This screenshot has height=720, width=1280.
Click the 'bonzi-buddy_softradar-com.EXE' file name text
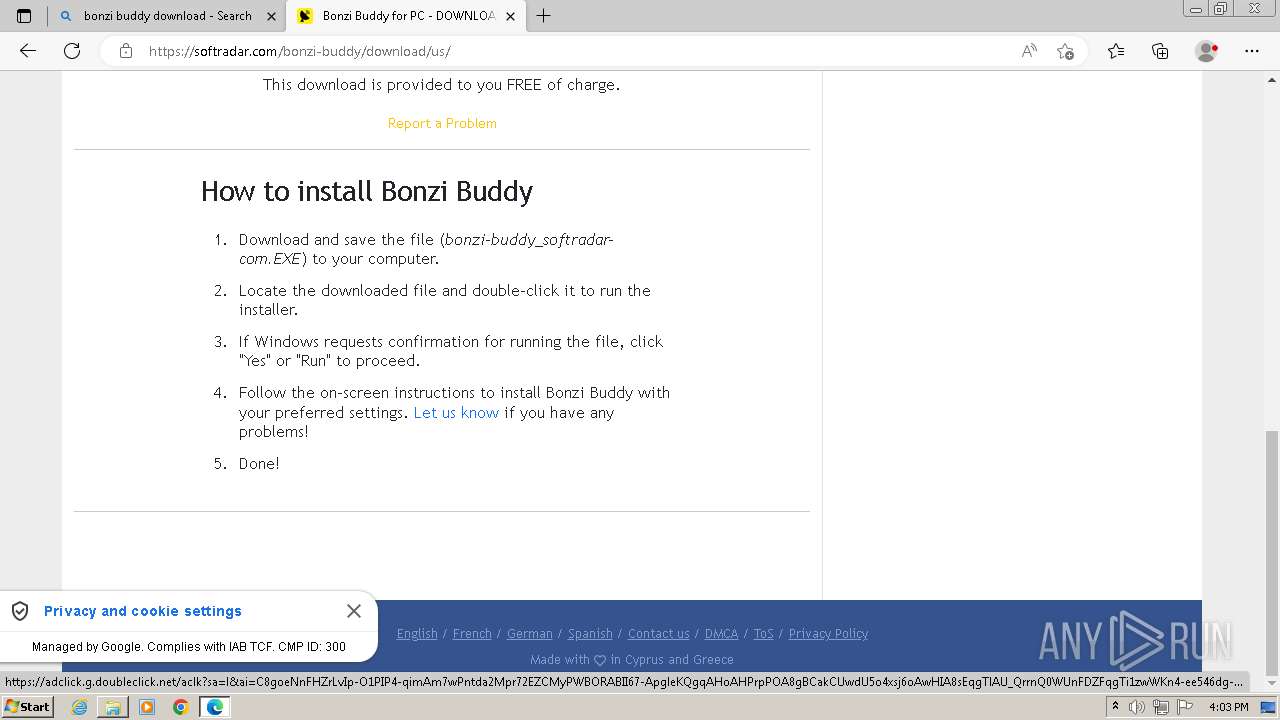pos(426,249)
